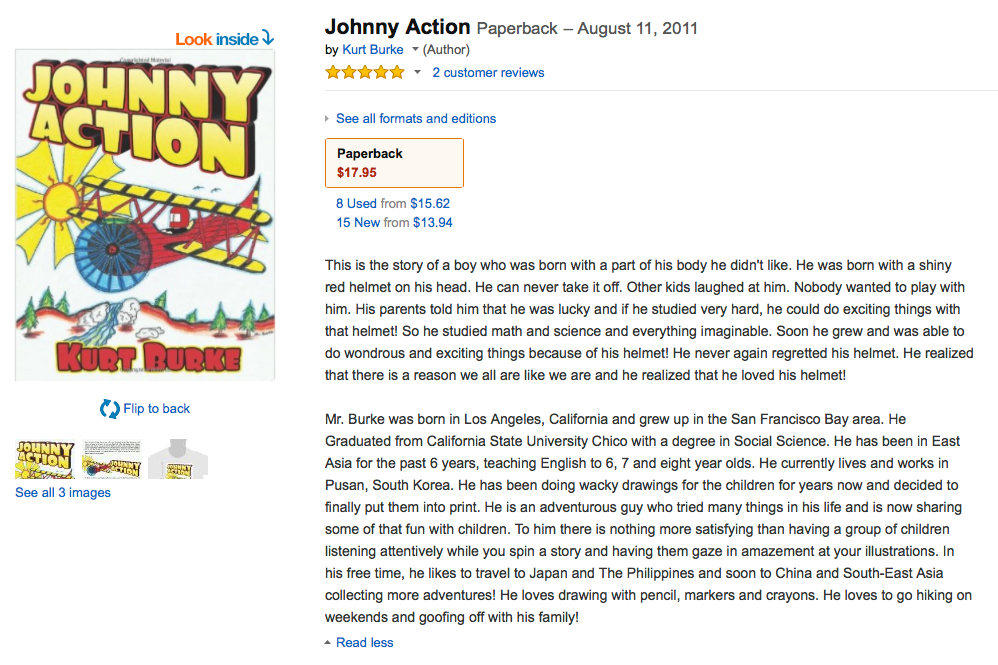Click the Flip to back rotate icon
Image resolution: width=998 pixels, height=665 pixels.
[109, 409]
